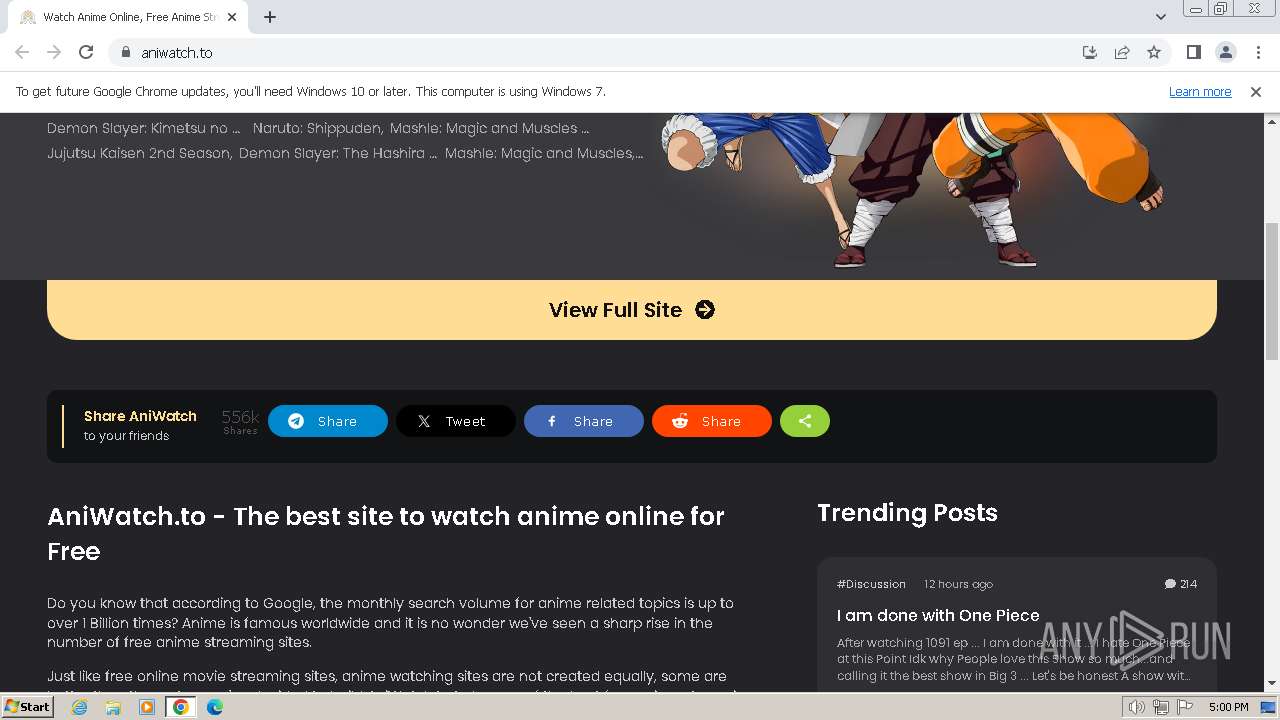Click the AniWatch.to best site heading
Image resolution: width=1280 pixels, height=720 pixels.
coord(386,533)
